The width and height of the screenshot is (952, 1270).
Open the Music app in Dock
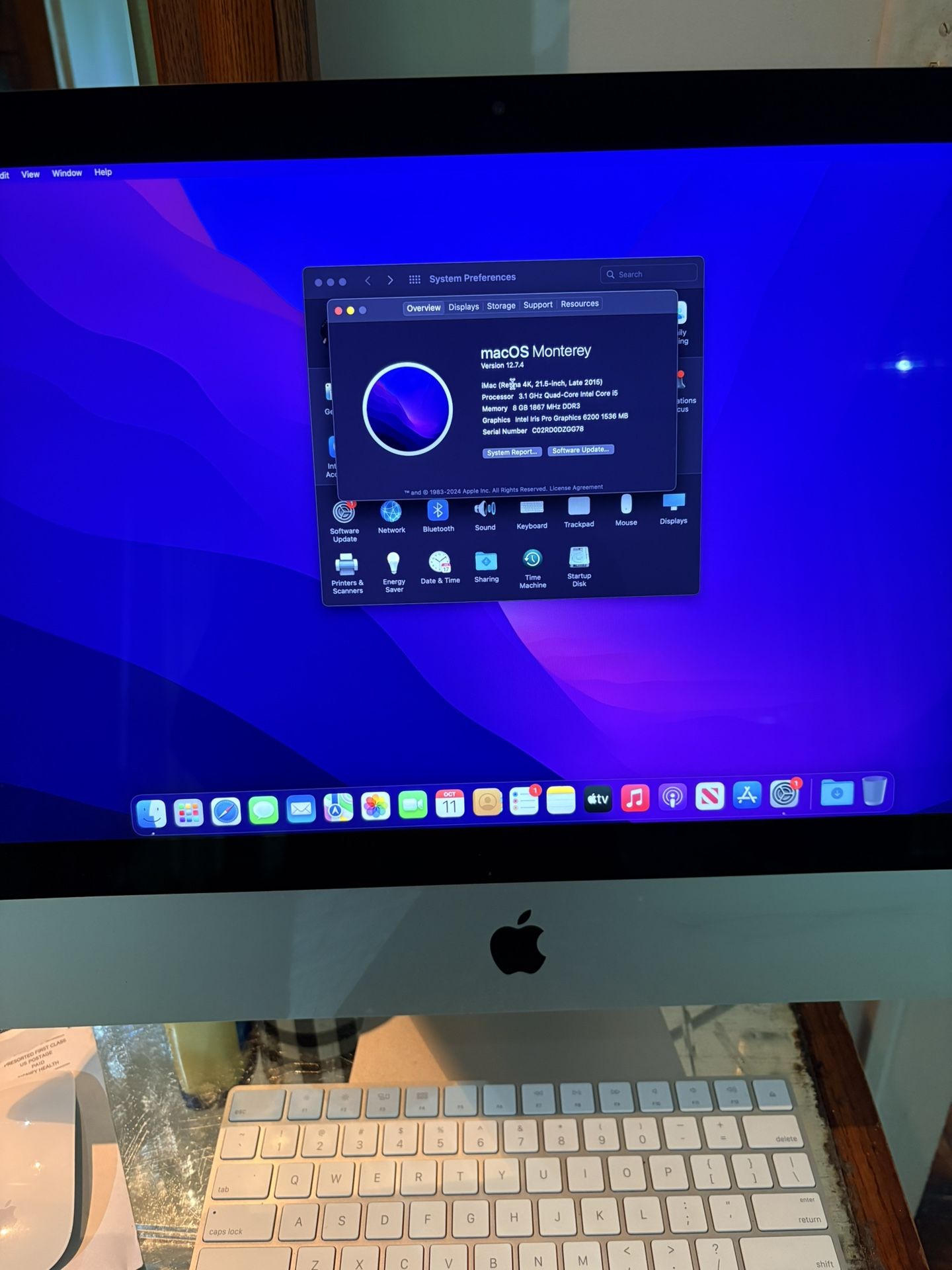pos(635,798)
